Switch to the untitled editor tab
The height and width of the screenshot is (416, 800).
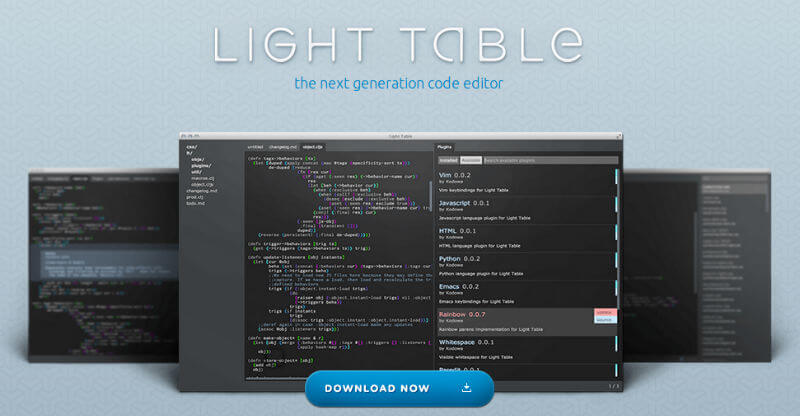(x=255, y=147)
